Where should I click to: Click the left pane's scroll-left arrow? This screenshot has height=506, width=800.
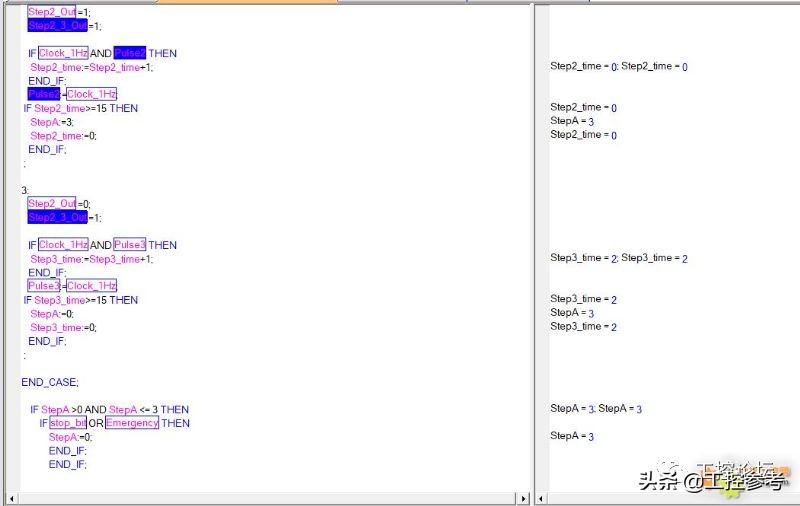(x=11, y=498)
